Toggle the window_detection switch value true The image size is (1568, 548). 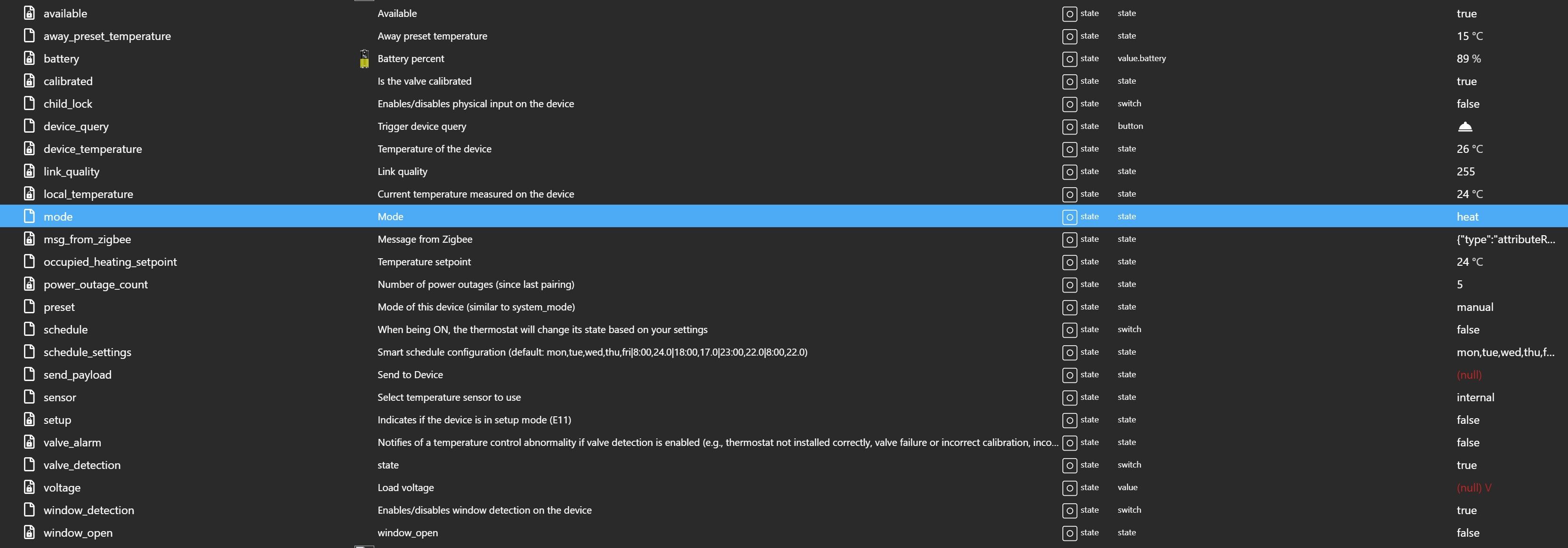[x=1466, y=510]
